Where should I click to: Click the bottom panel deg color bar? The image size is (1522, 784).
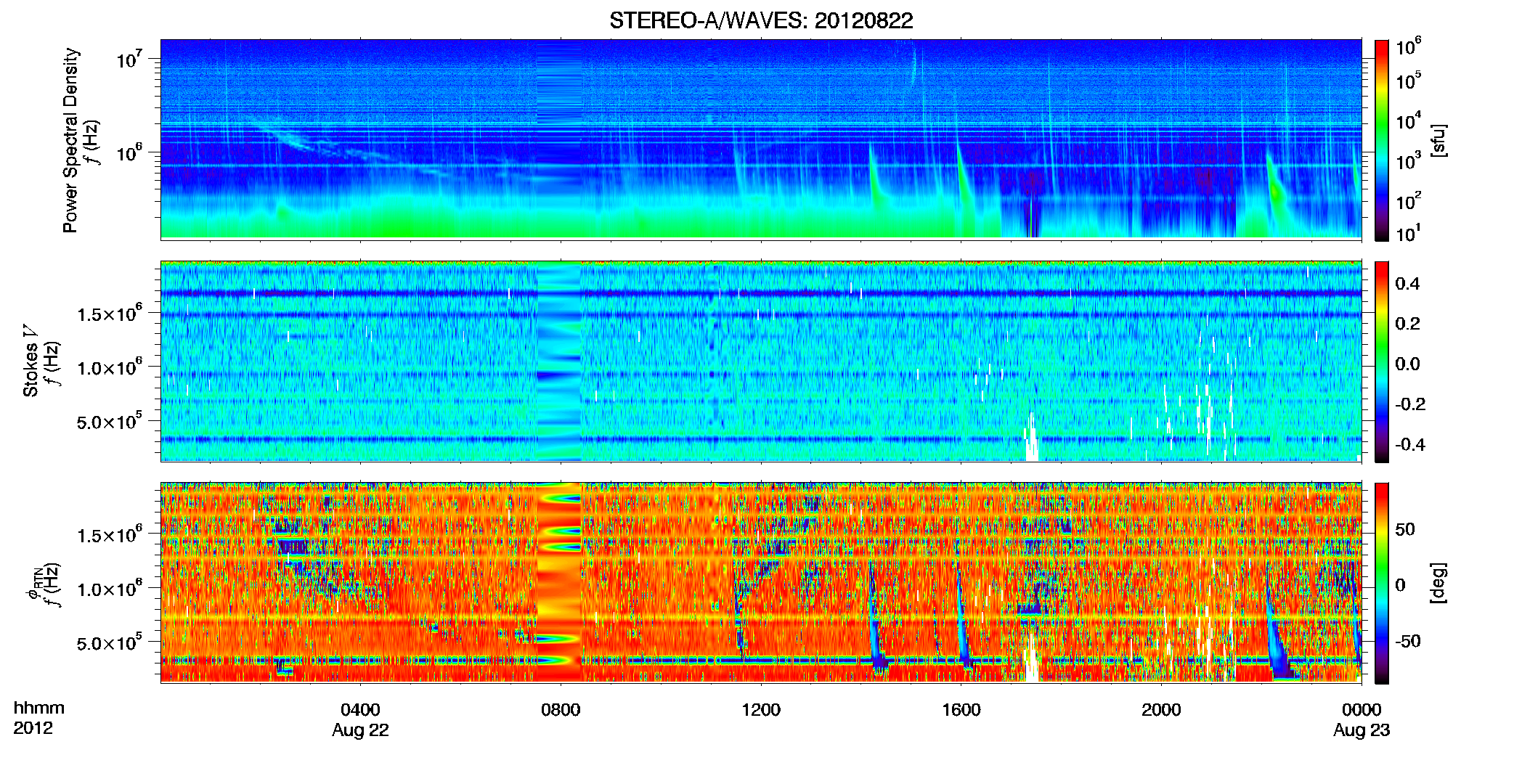1382,583
